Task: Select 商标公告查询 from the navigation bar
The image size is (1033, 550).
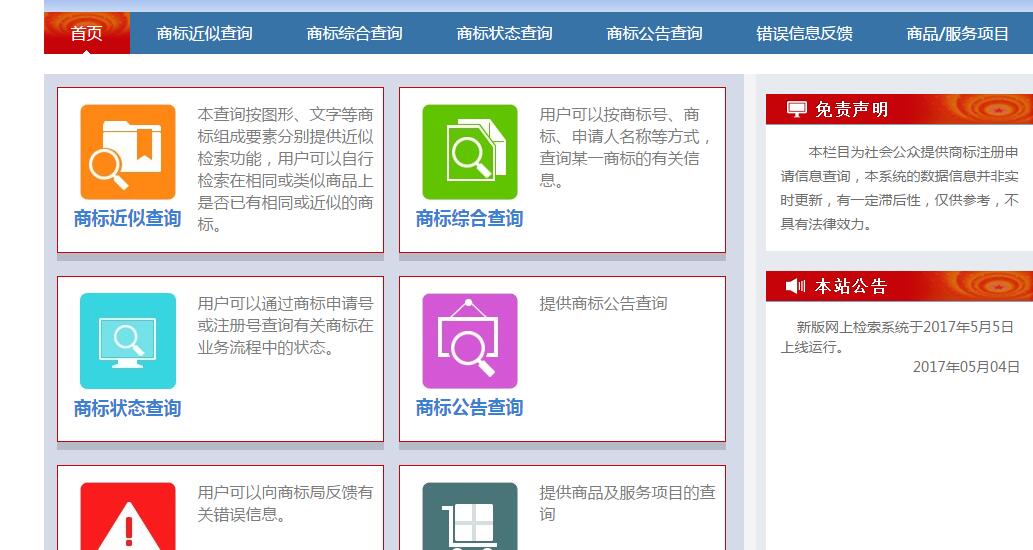Action: (x=654, y=33)
